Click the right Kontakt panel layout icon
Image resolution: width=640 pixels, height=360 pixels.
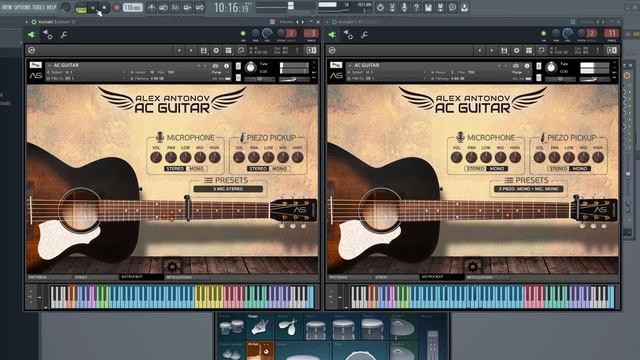(x=611, y=50)
